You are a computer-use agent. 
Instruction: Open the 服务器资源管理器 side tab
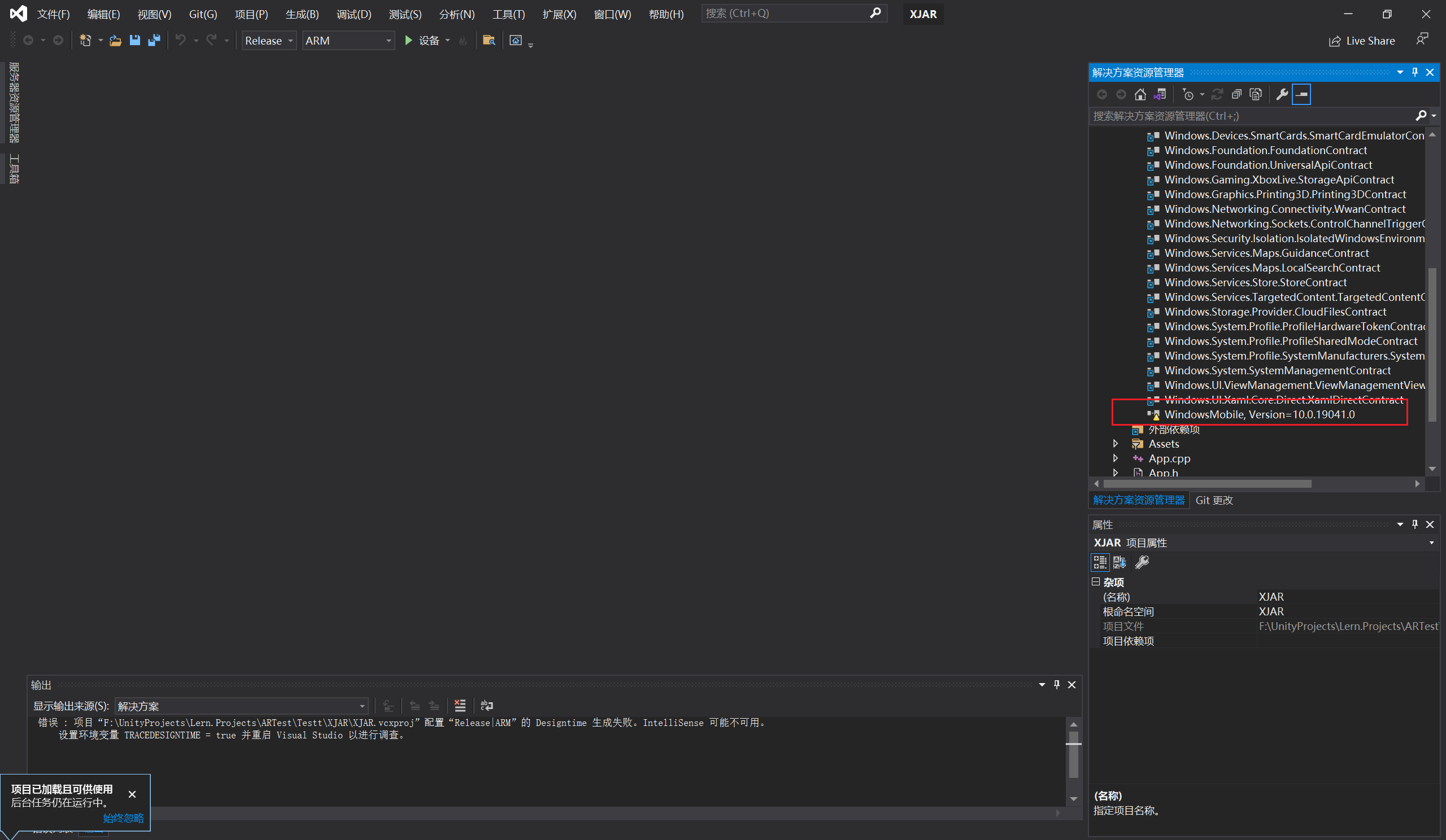coord(14,102)
